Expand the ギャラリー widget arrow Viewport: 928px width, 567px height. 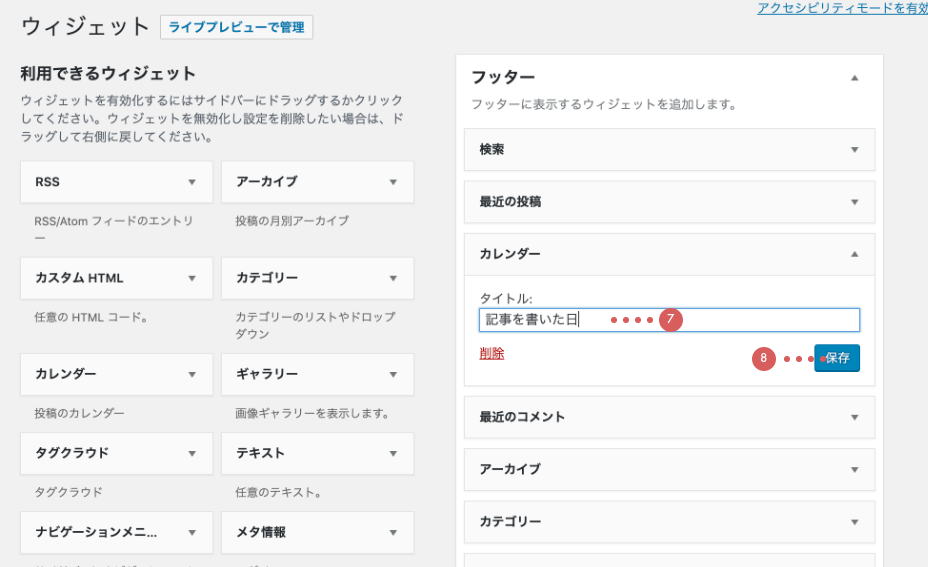click(x=393, y=374)
